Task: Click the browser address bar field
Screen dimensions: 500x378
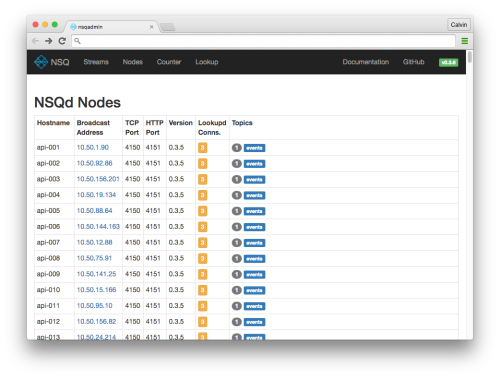Action: [x=263, y=41]
